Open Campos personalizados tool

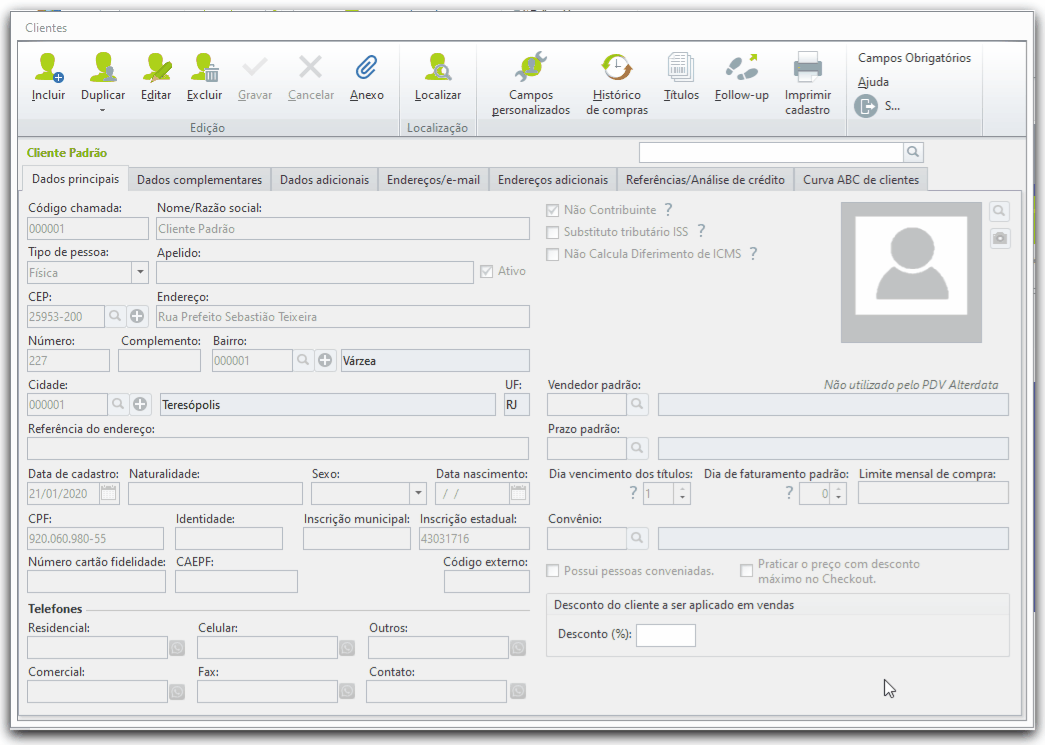click(x=530, y=68)
